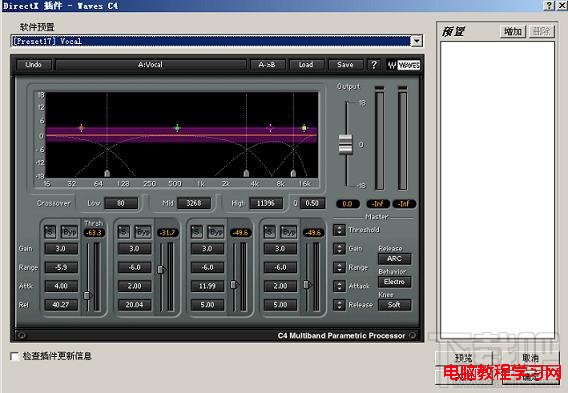Click the Master Threshold stepper arrows
The height and width of the screenshot is (393, 568).
[x=339, y=230]
